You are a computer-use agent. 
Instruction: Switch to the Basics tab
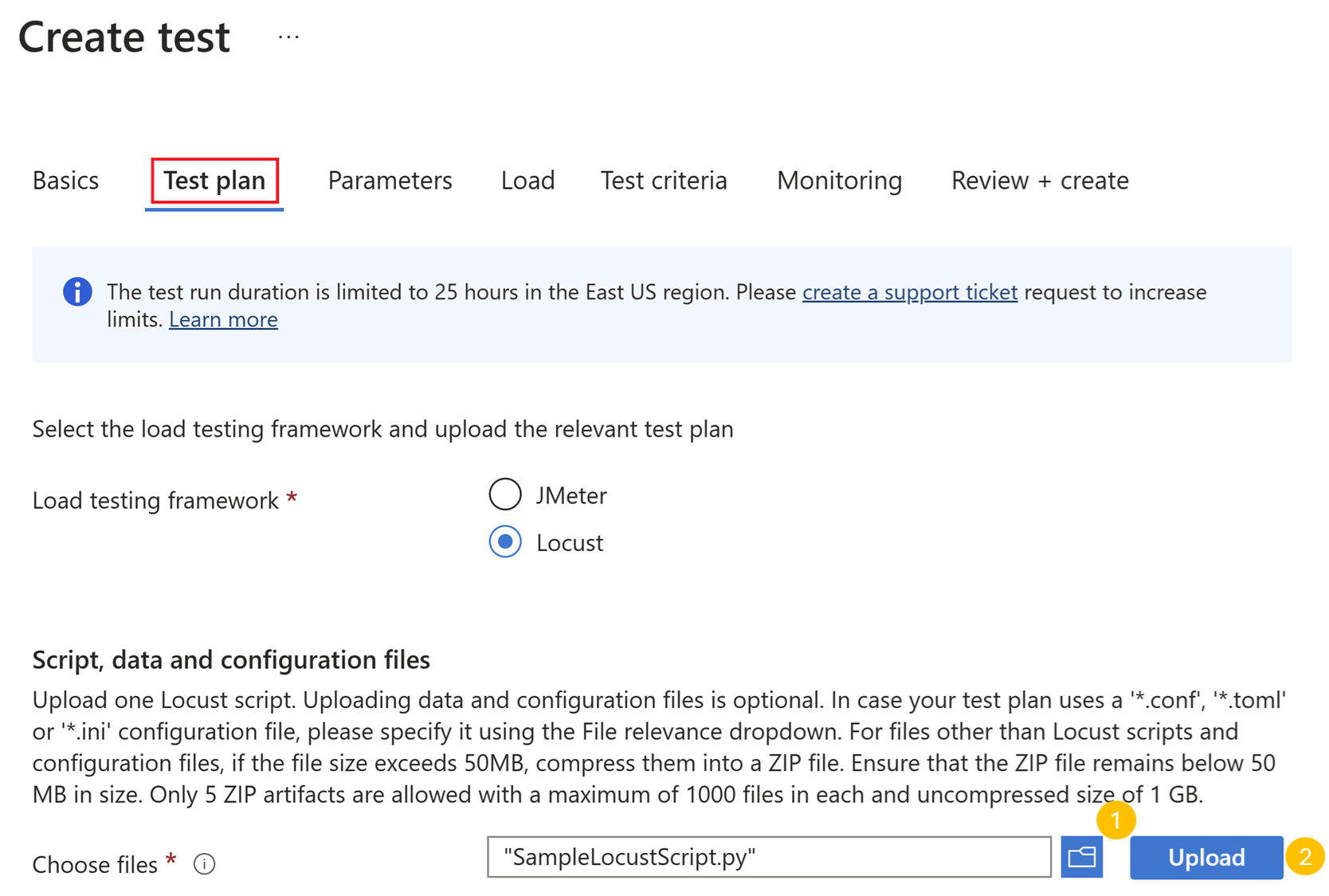[x=65, y=180]
